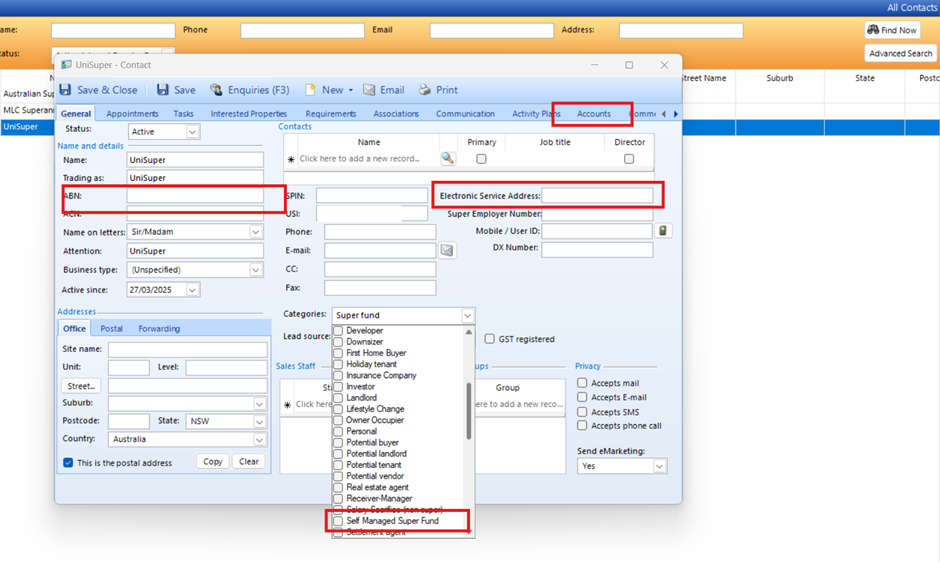Viewport: 940px width, 562px height.
Task: Check the Insurance Company category
Action: point(338,375)
